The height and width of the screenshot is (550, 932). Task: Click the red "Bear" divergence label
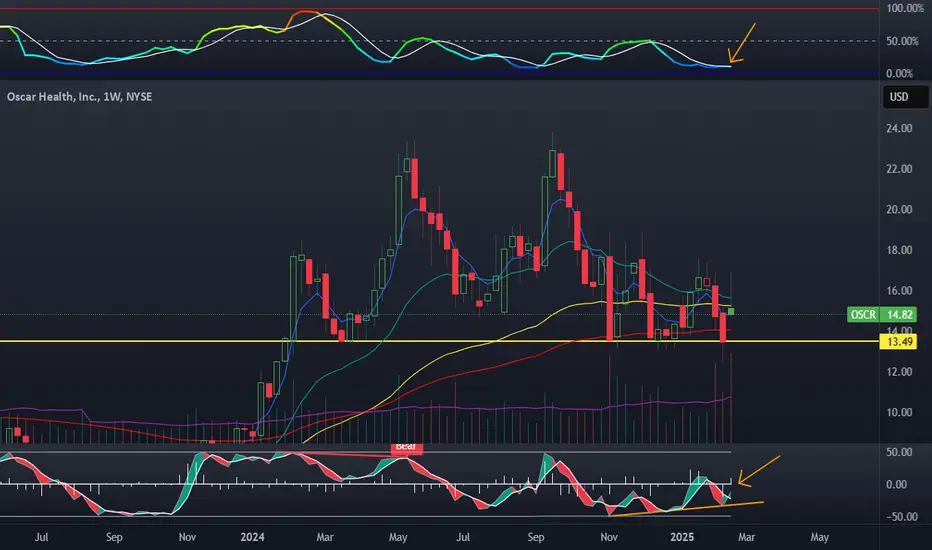pos(406,447)
